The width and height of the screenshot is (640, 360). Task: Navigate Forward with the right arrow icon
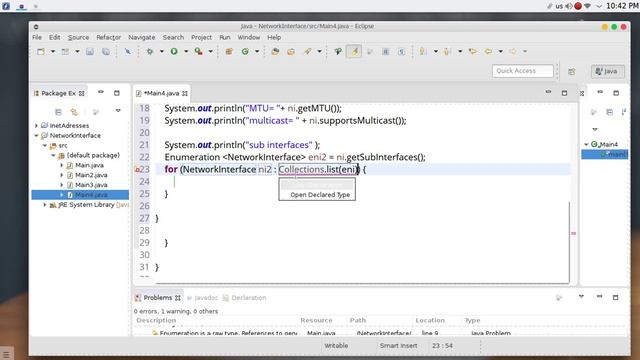[513, 51]
